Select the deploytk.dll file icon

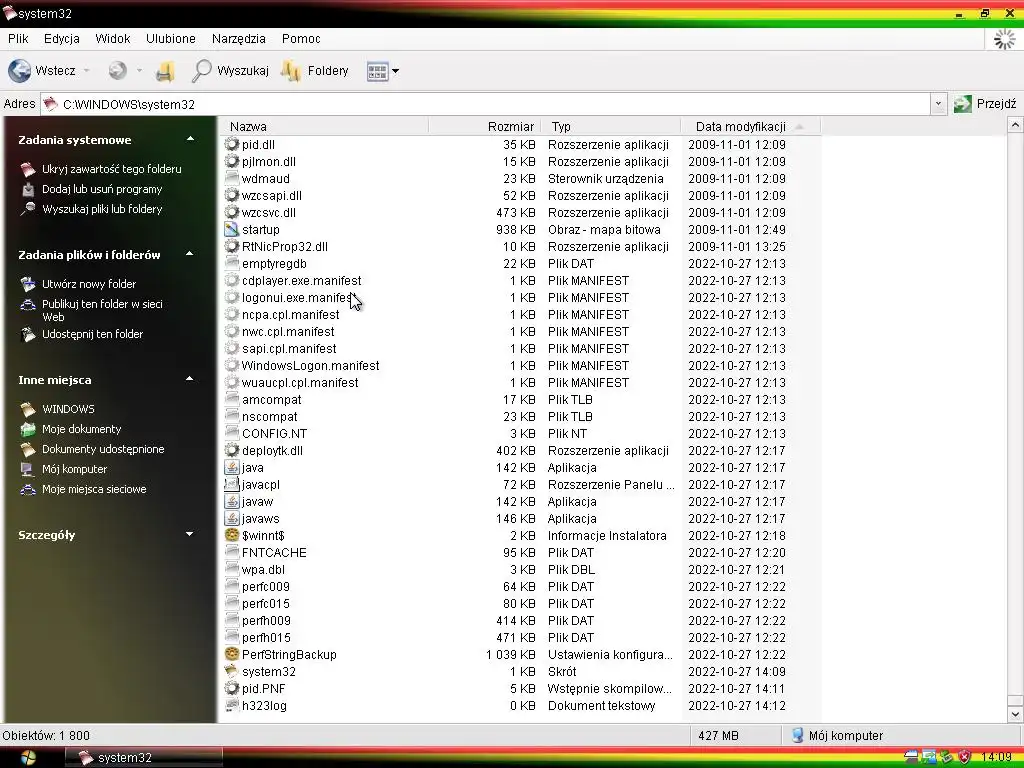(232, 451)
